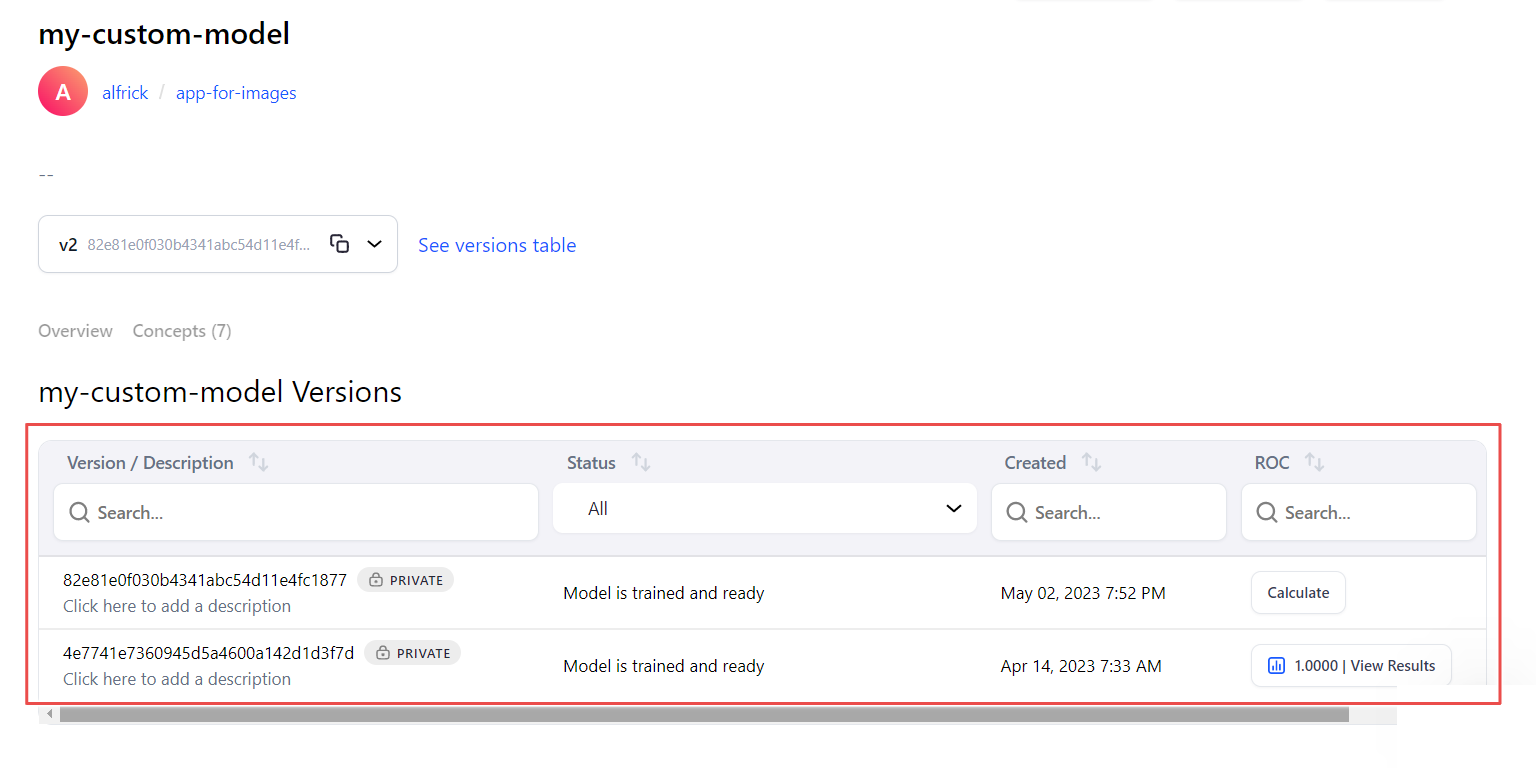The image size is (1536, 768).
Task: Expand the v2 version selector dropdown
Action: click(x=374, y=244)
